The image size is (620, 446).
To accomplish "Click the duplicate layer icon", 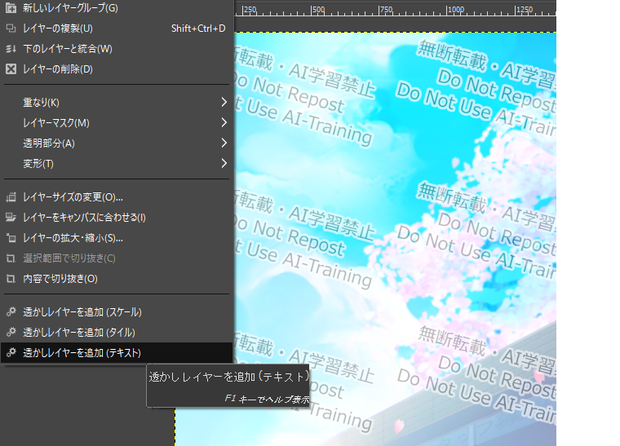I will pos(11,28).
